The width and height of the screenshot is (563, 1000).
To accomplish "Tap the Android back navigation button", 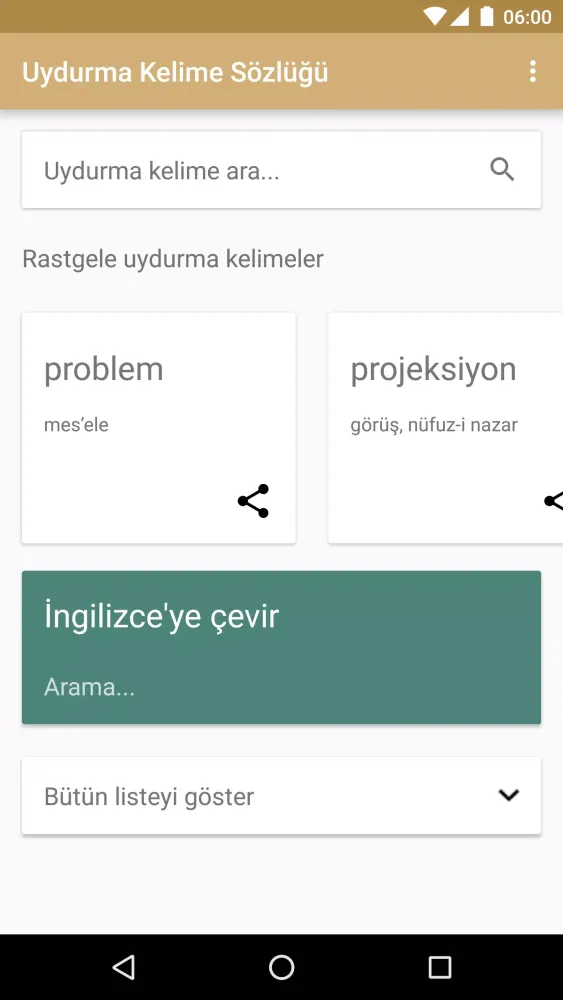I will point(124,967).
